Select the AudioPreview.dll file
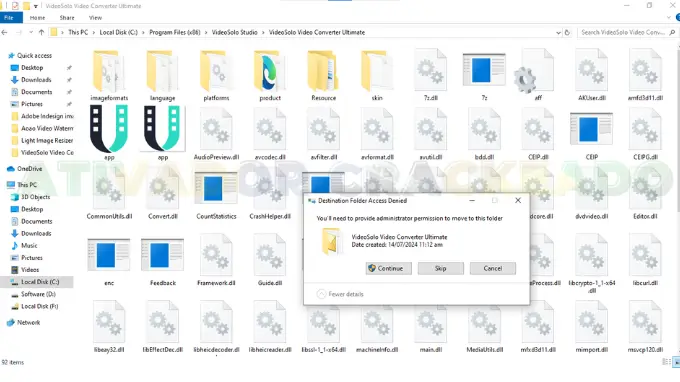680x382 pixels. pyautogui.click(x=216, y=135)
